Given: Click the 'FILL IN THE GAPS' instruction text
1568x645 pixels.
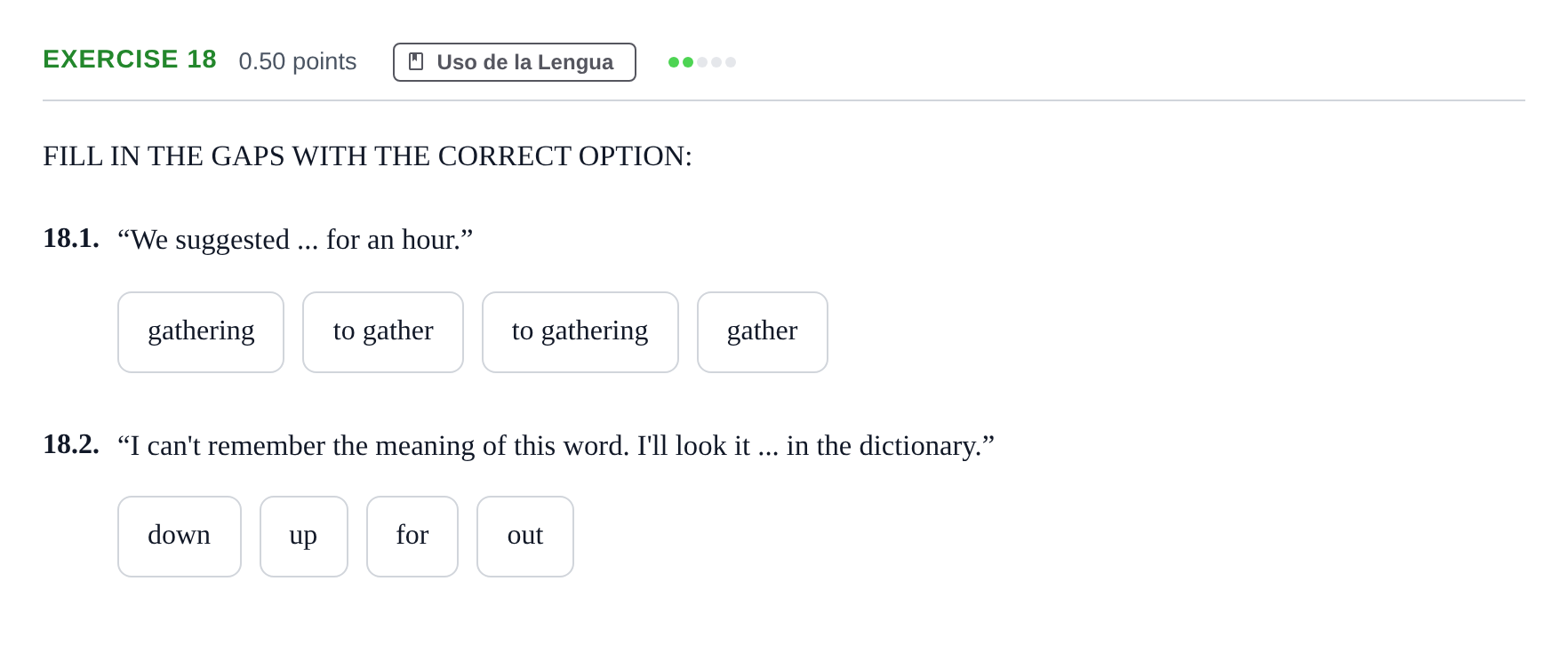Looking at the screenshot, I should pyautogui.click(x=367, y=156).
